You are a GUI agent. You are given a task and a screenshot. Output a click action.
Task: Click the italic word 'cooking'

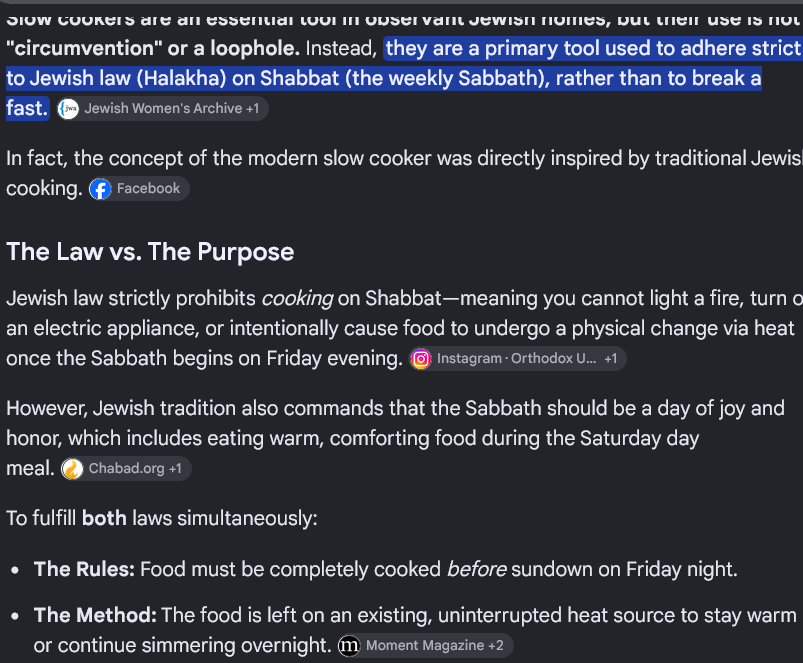(x=297, y=298)
